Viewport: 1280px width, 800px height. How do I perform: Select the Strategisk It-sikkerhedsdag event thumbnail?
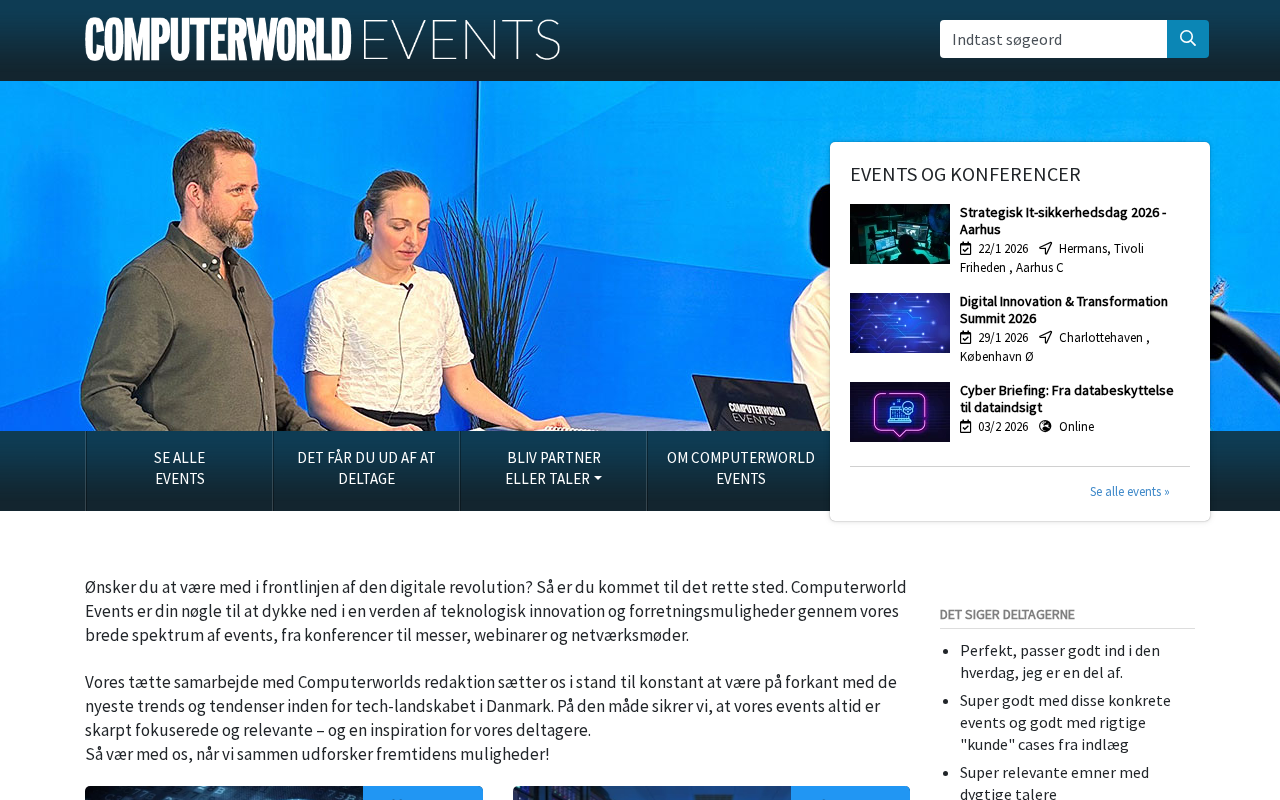900,234
